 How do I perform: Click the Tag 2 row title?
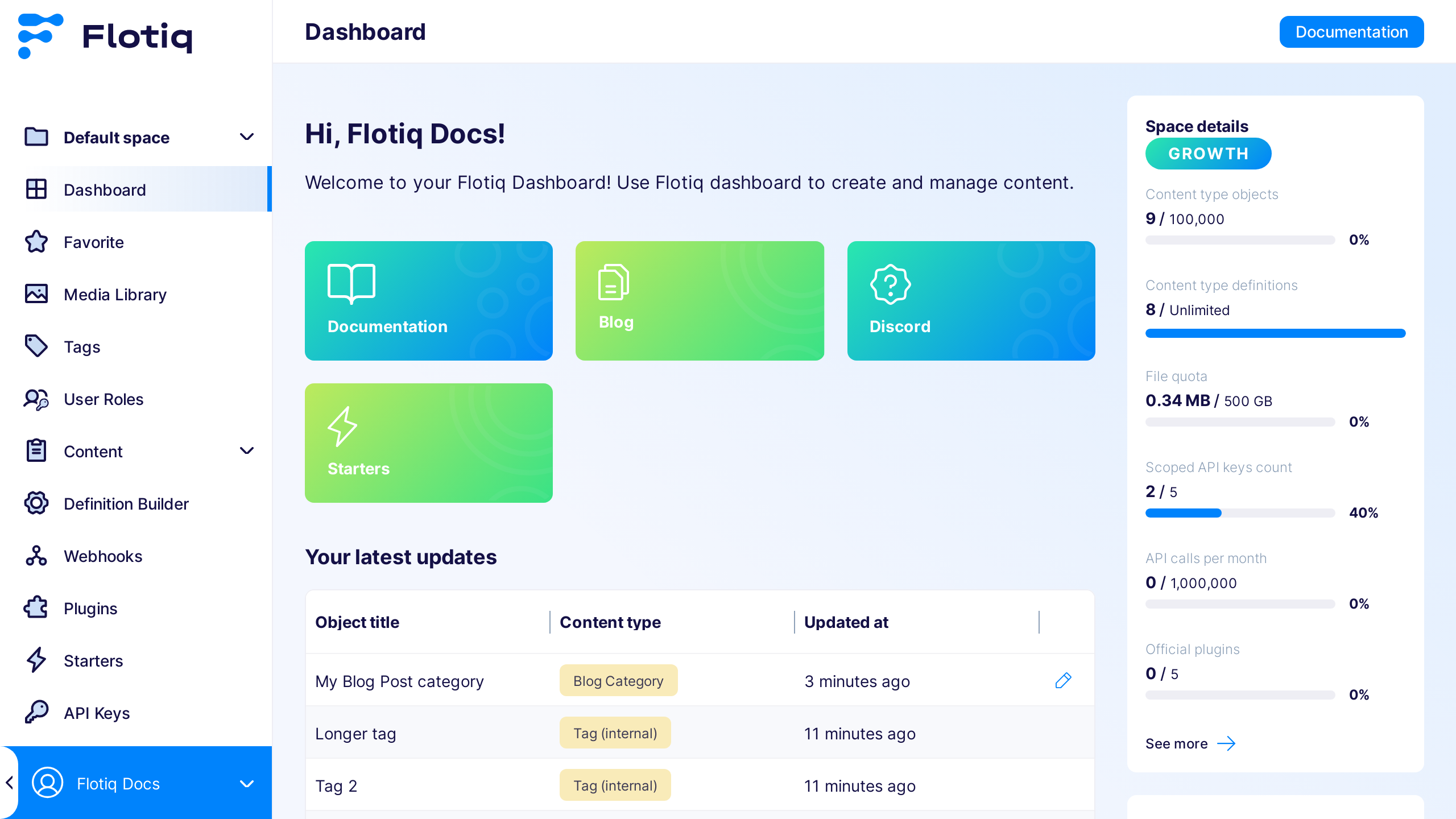pos(336,786)
